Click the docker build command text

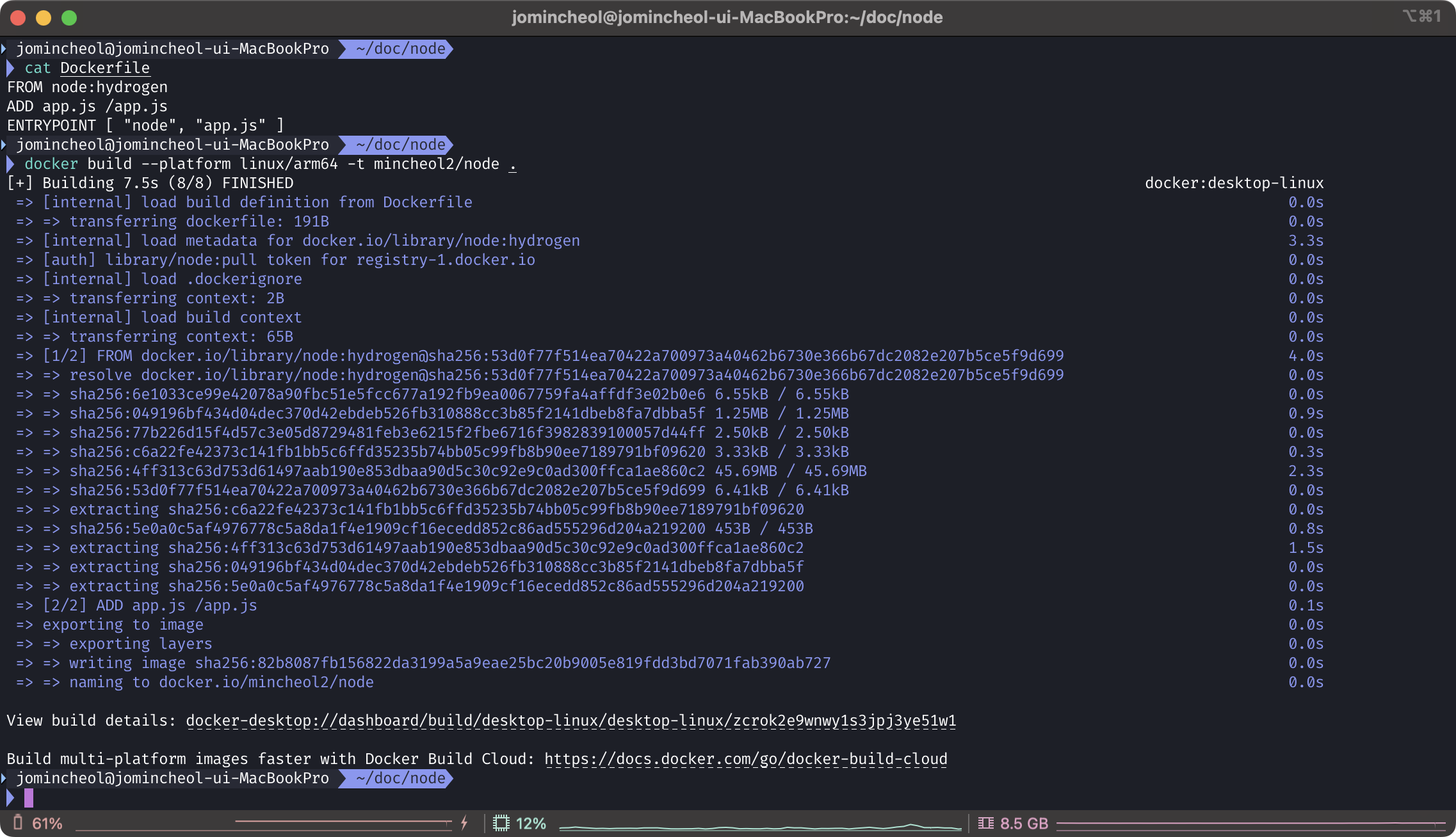point(269,164)
